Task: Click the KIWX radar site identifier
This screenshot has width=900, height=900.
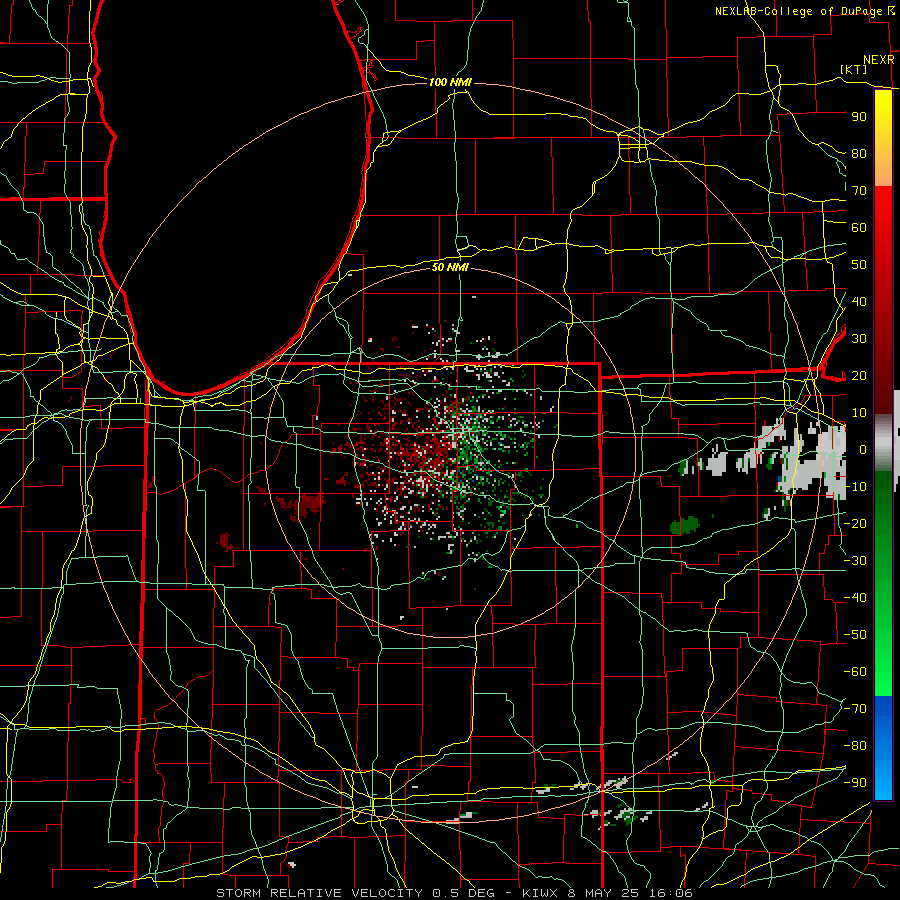Action: tap(540, 893)
